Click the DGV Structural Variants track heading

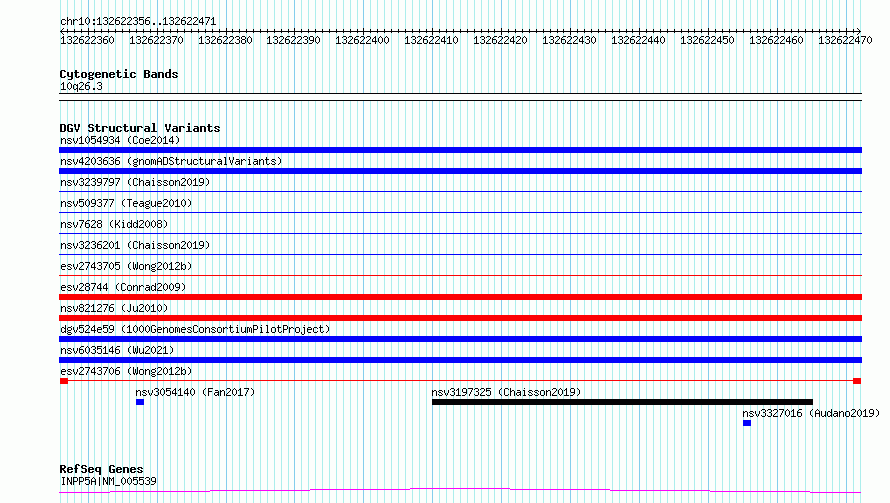tap(140, 128)
